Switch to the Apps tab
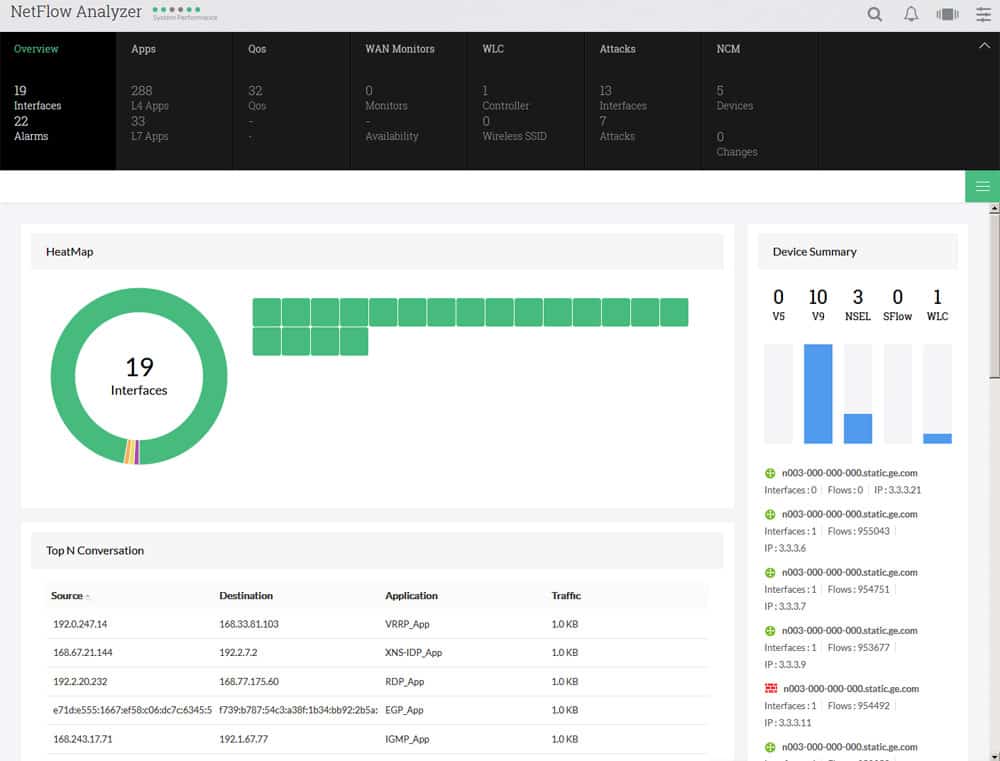Screen dimensions: 1000x761 [x=143, y=49]
